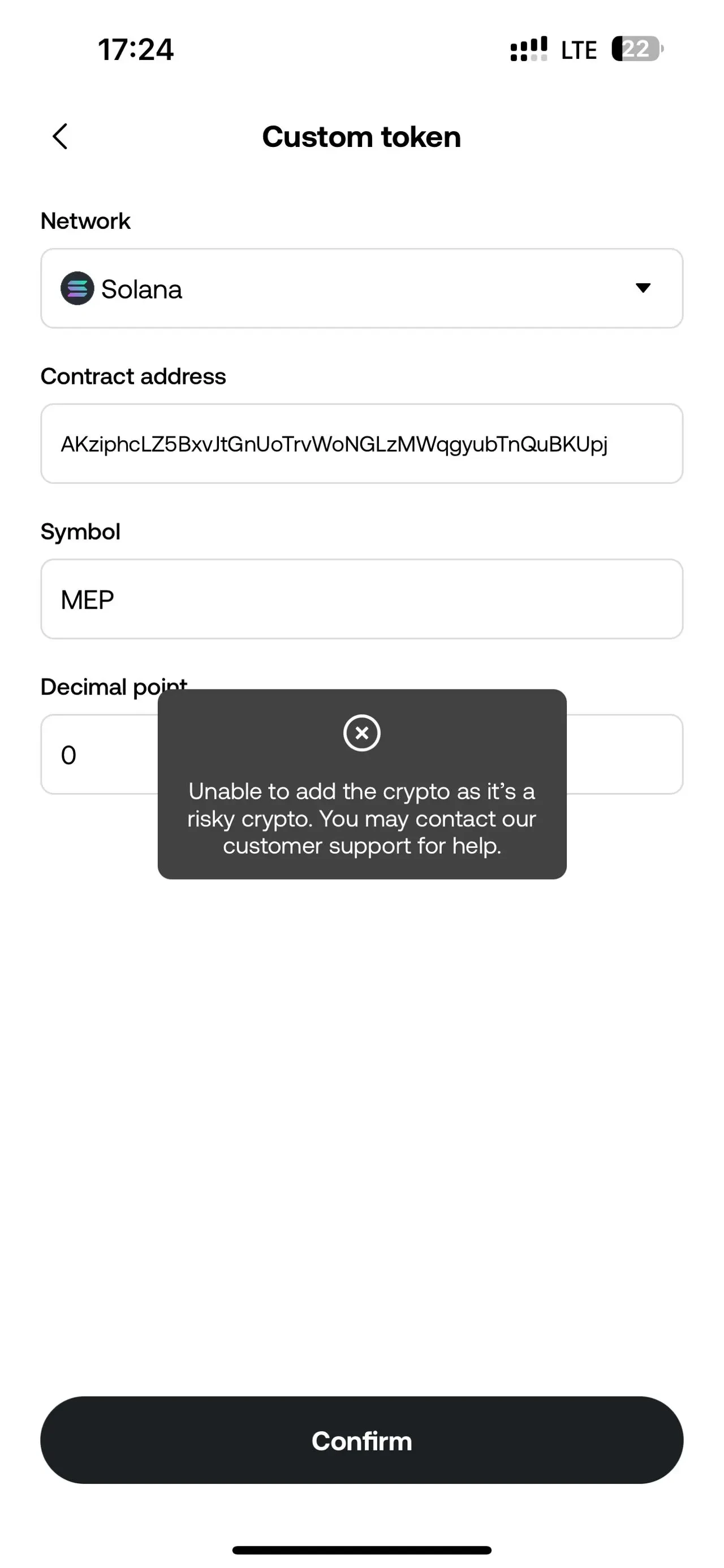The width and height of the screenshot is (724, 1568).
Task: Click the clock showing 17:24
Action: click(x=135, y=49)
